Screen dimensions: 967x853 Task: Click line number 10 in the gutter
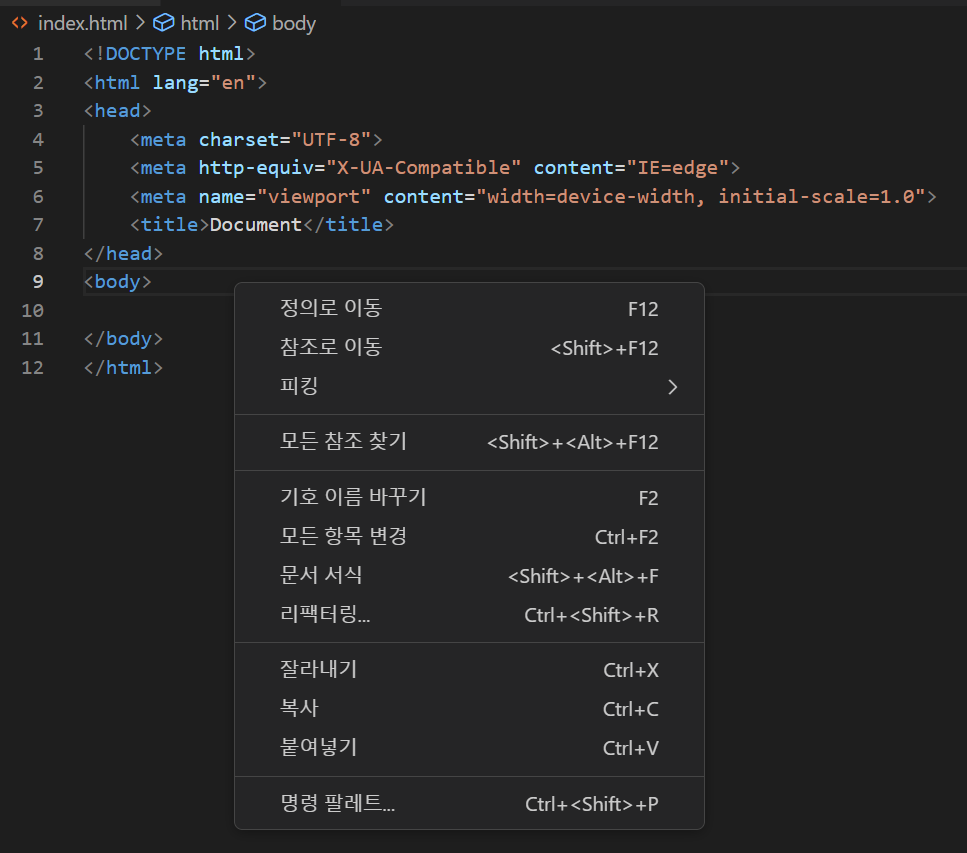33,310
